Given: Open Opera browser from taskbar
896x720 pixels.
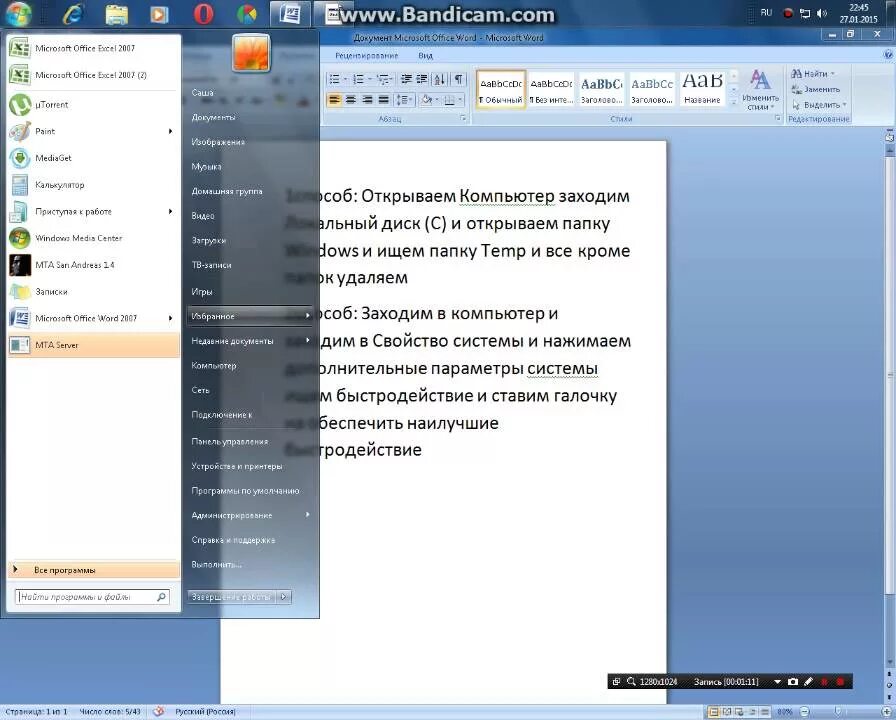Looking at the screenshot, I should coord(203,14).
